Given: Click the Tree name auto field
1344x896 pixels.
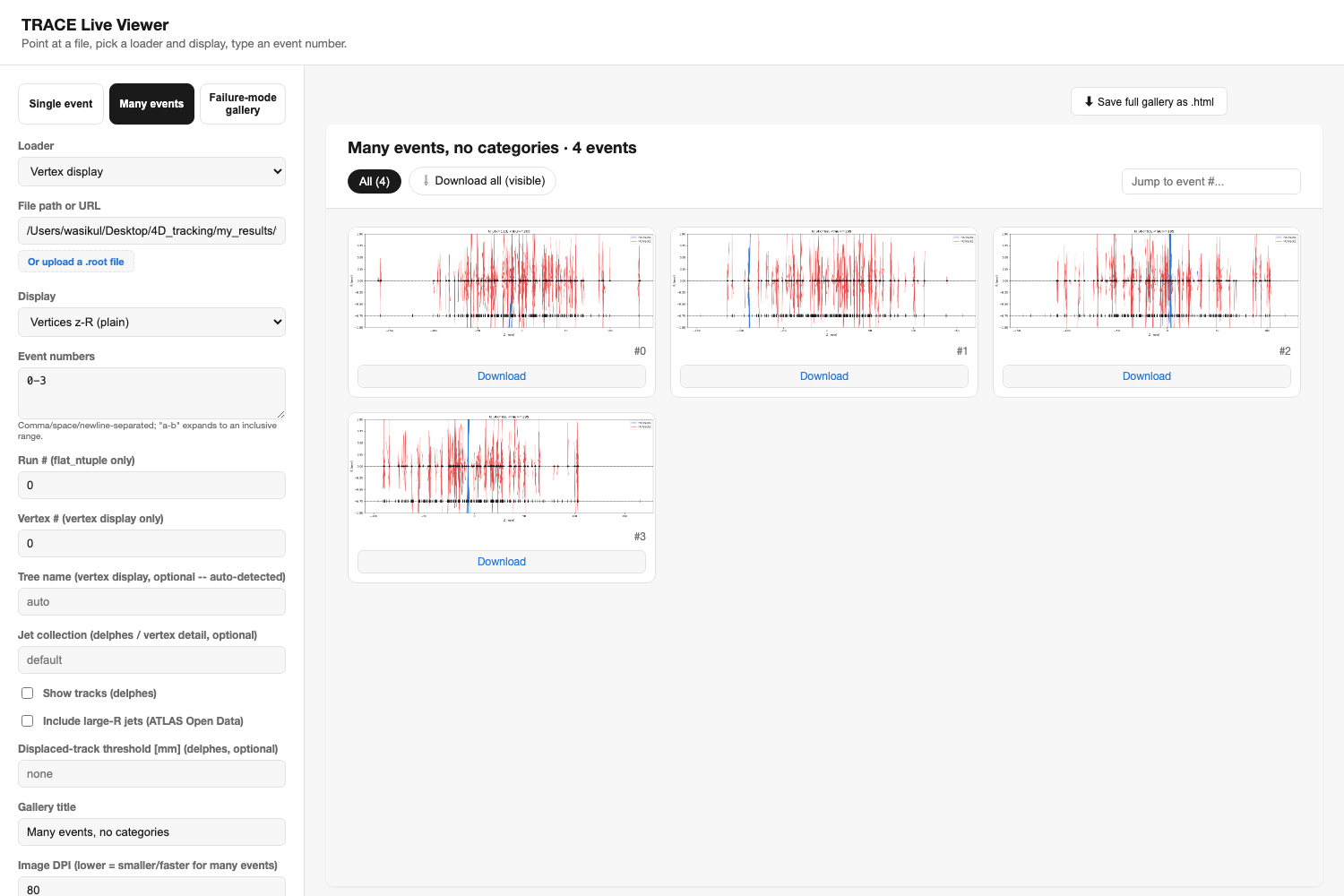Looking at the screenshot, I should point(151,602).
